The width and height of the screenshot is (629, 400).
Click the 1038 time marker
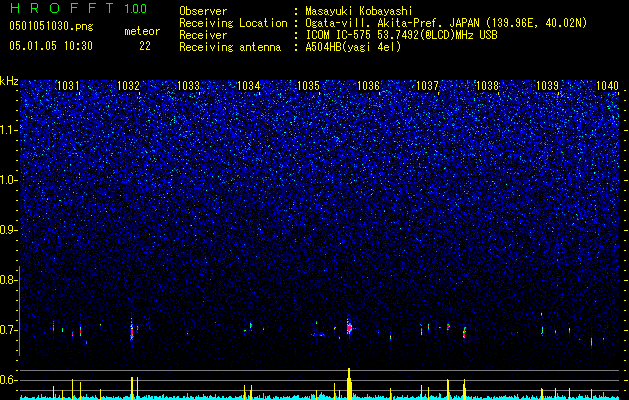click(487, 86)
